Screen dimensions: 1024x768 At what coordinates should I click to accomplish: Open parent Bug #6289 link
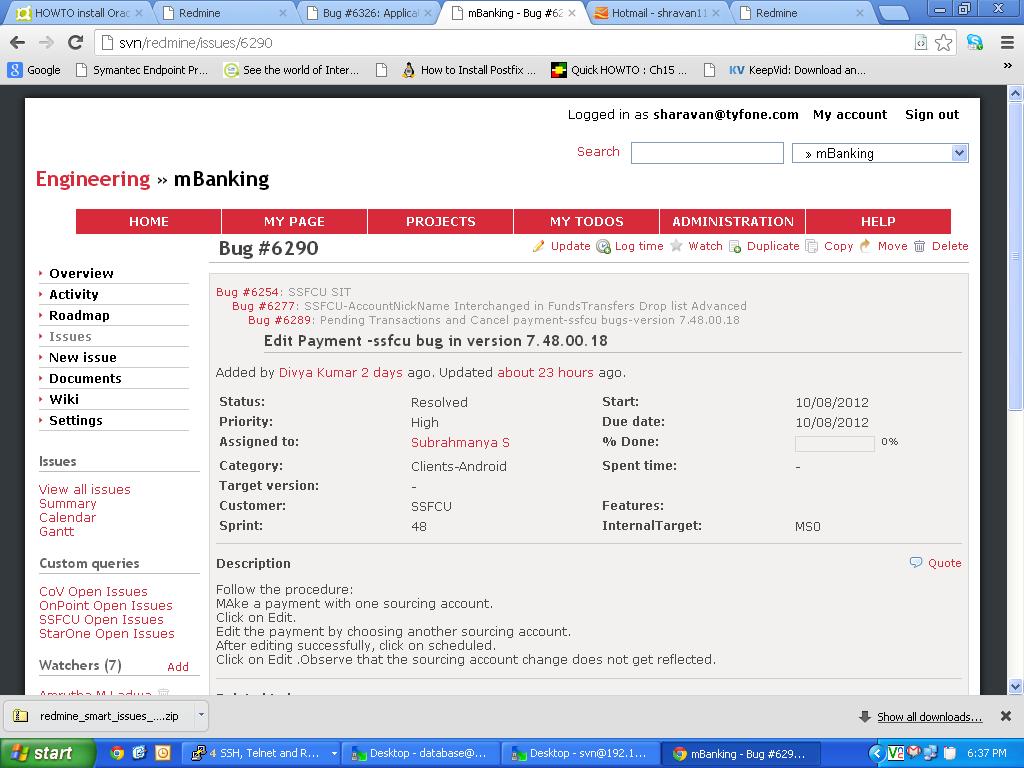281,320
